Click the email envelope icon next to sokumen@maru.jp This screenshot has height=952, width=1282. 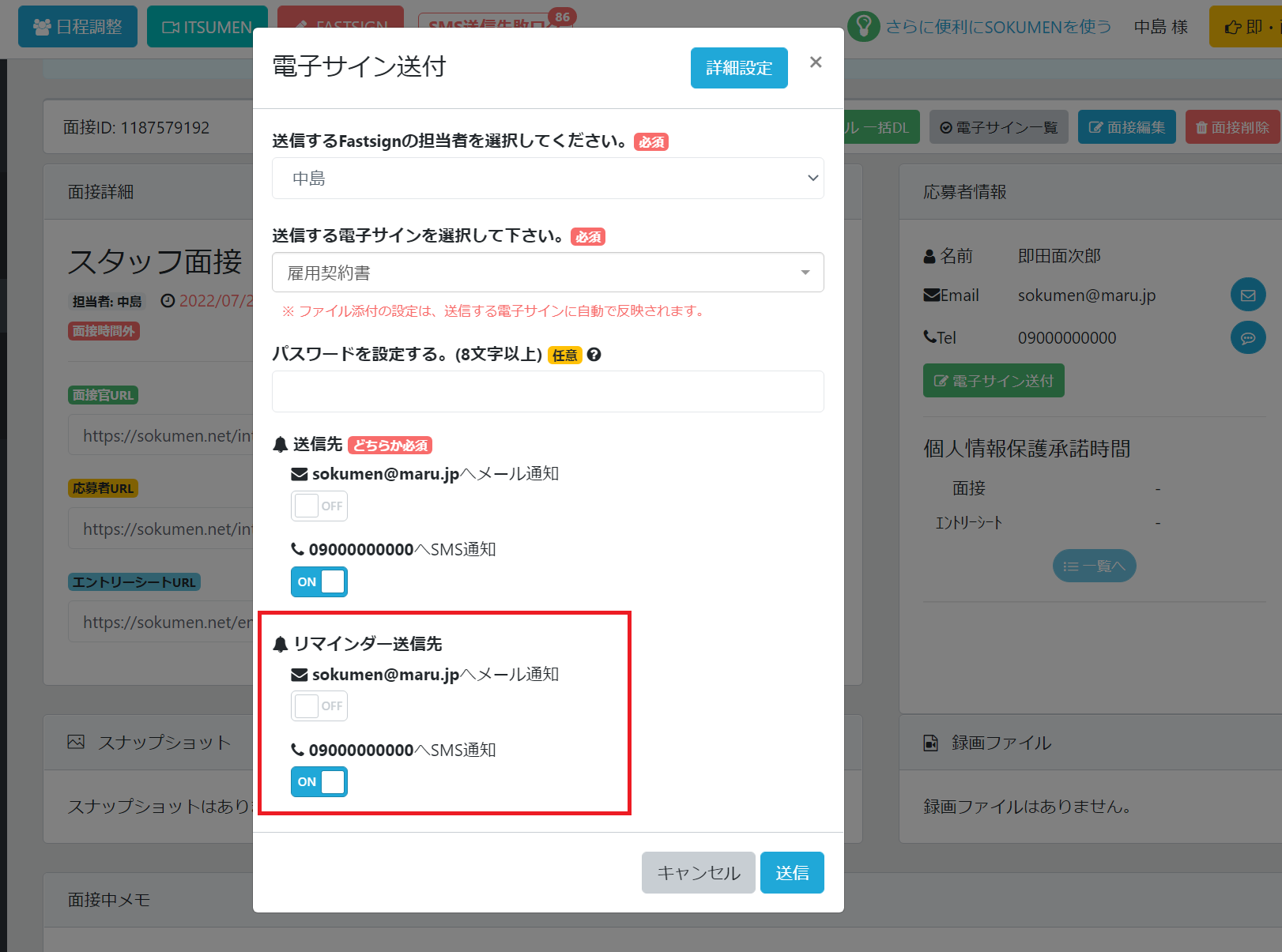coord(1248,295)
